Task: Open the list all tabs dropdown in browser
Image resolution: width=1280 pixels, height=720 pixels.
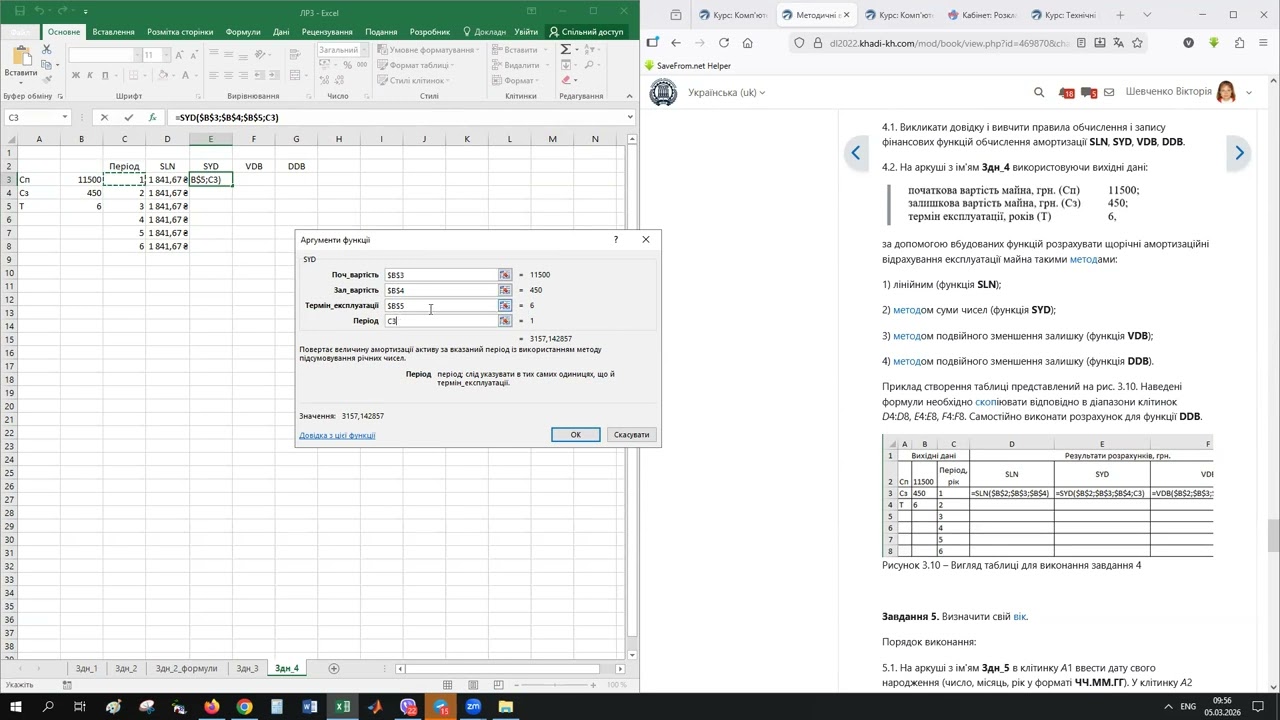Action: click(1147, 15)
